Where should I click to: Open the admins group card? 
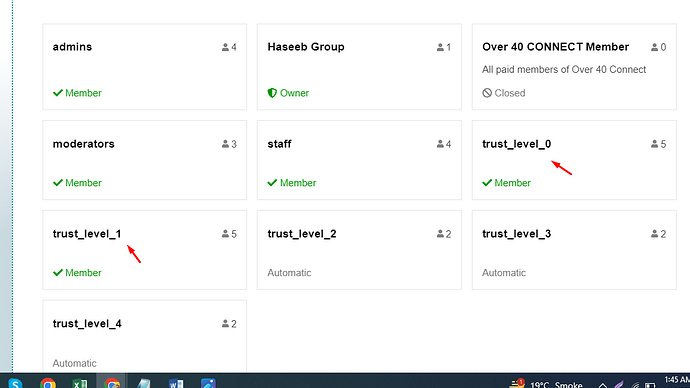144,67
